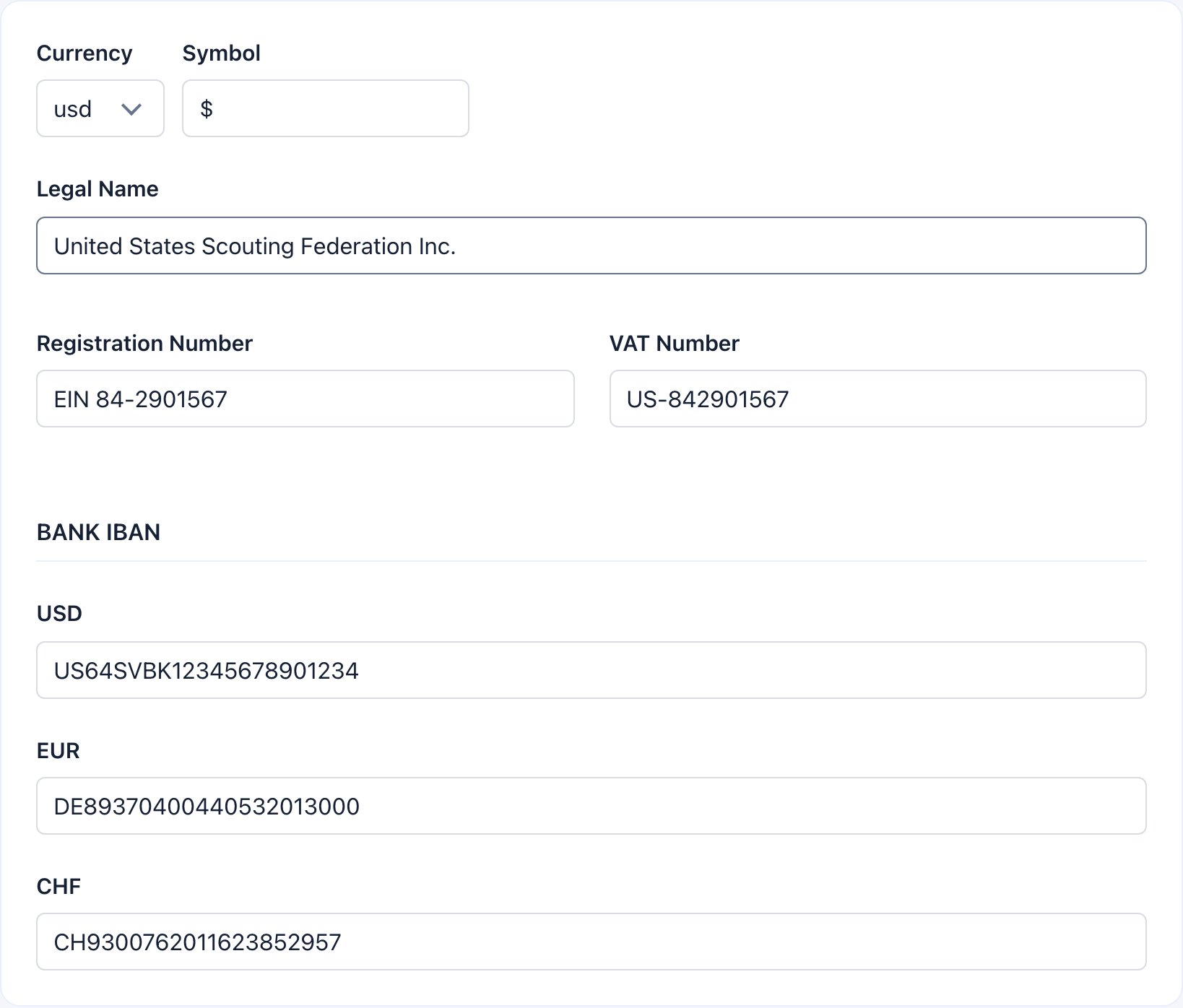Click the EUR heading label
The height and width of the screenshot is (1008, 1183).
[x=58, y=751]
